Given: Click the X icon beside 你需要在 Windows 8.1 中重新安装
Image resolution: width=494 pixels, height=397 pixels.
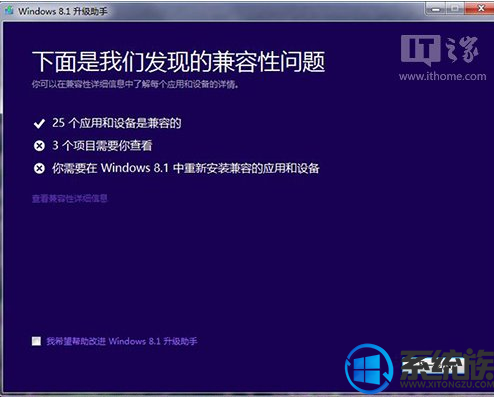Looking at the screenshot, I should (x=39, y=168).
